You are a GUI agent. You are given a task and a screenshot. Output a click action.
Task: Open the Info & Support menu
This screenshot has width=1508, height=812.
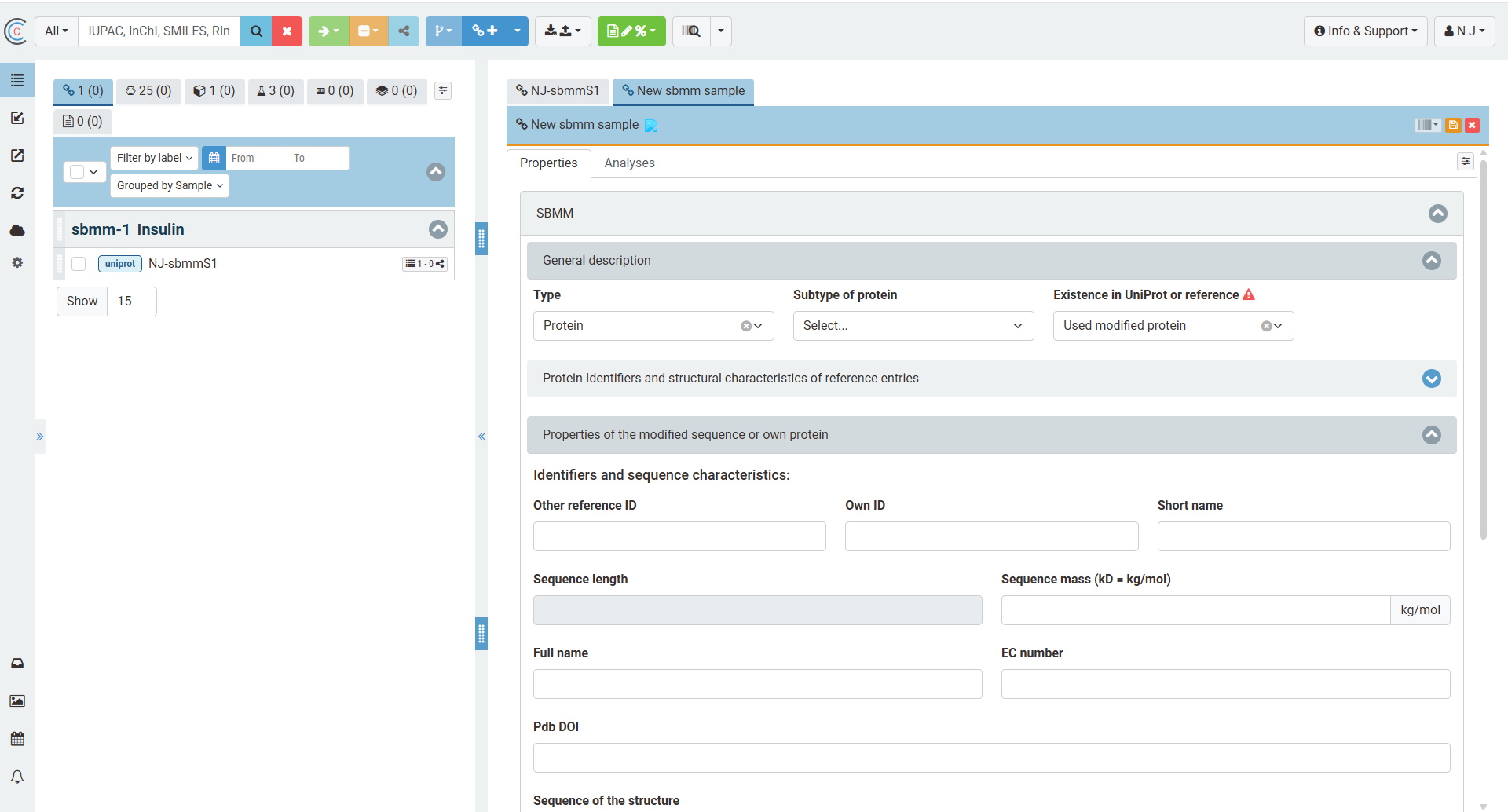pyautogui.click(x=1365, y=31)
